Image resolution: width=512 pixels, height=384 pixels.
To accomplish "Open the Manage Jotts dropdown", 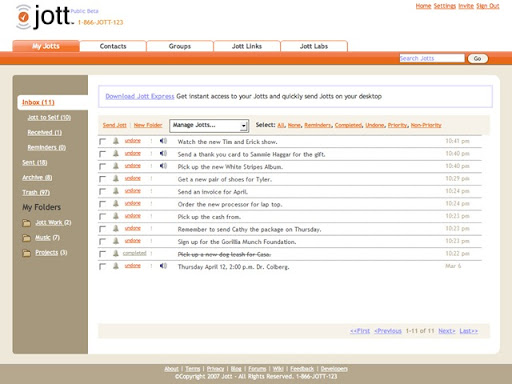I will pyautogui.click(x=209, y=125).
